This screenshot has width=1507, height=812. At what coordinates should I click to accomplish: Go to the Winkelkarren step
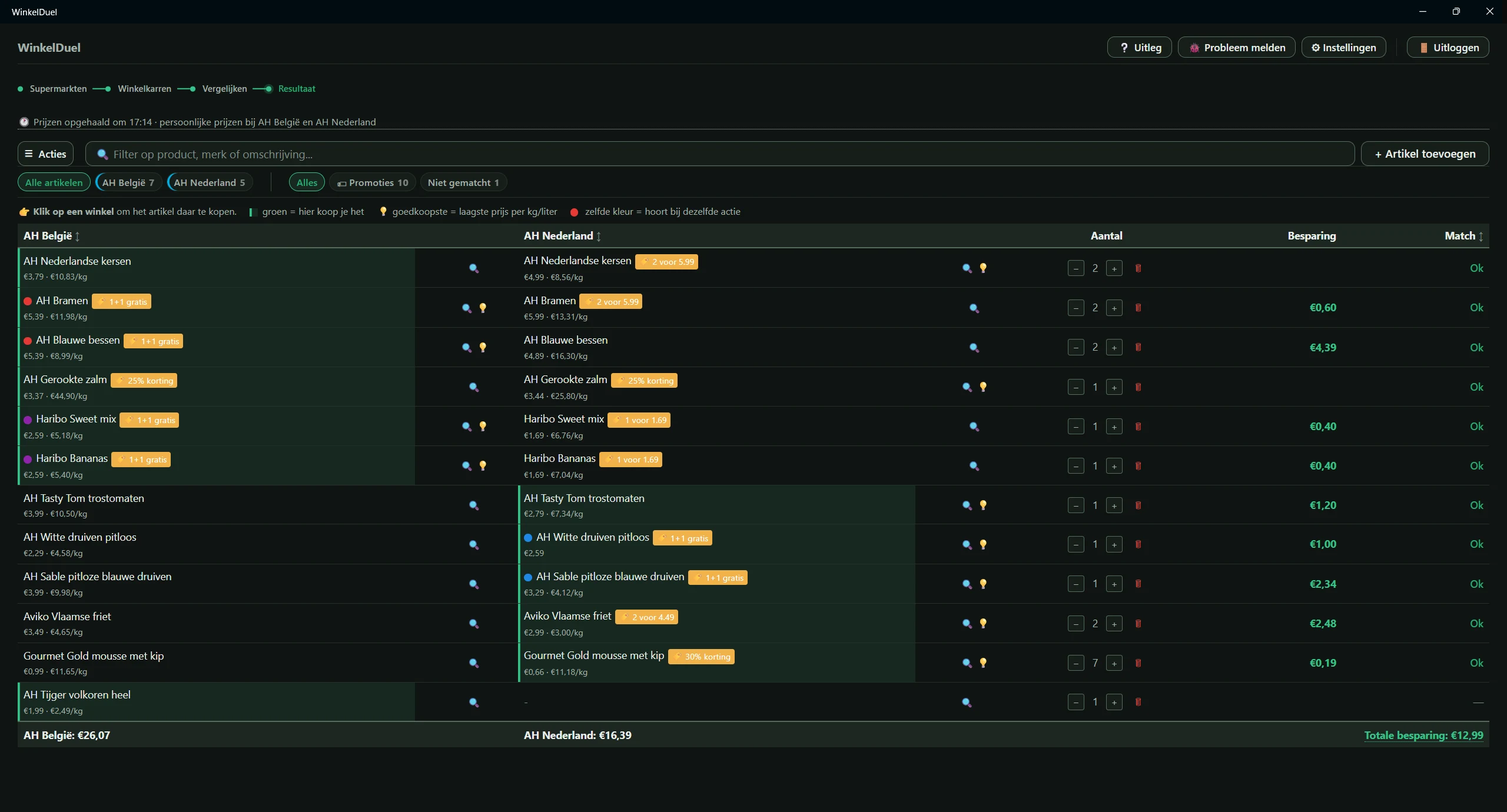(x=144, y=89)
